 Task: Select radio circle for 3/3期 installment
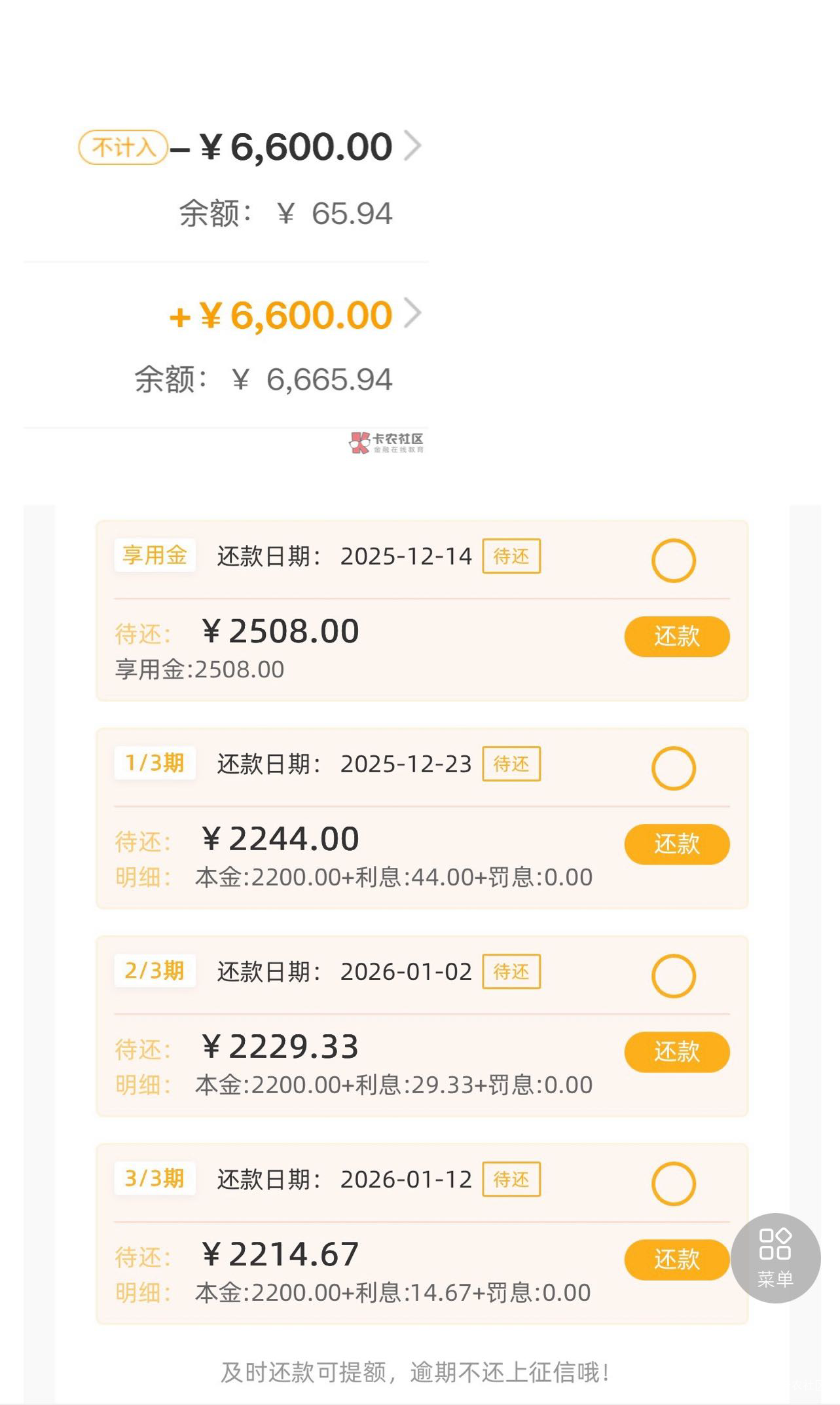pyautogui.click(x=673, y=1184)
